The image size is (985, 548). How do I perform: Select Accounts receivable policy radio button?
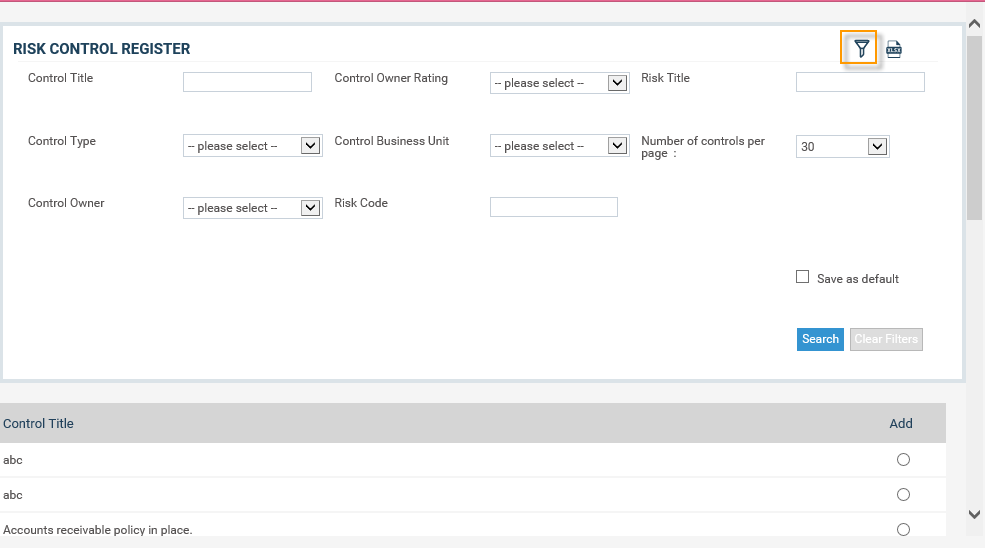point(903,529)
